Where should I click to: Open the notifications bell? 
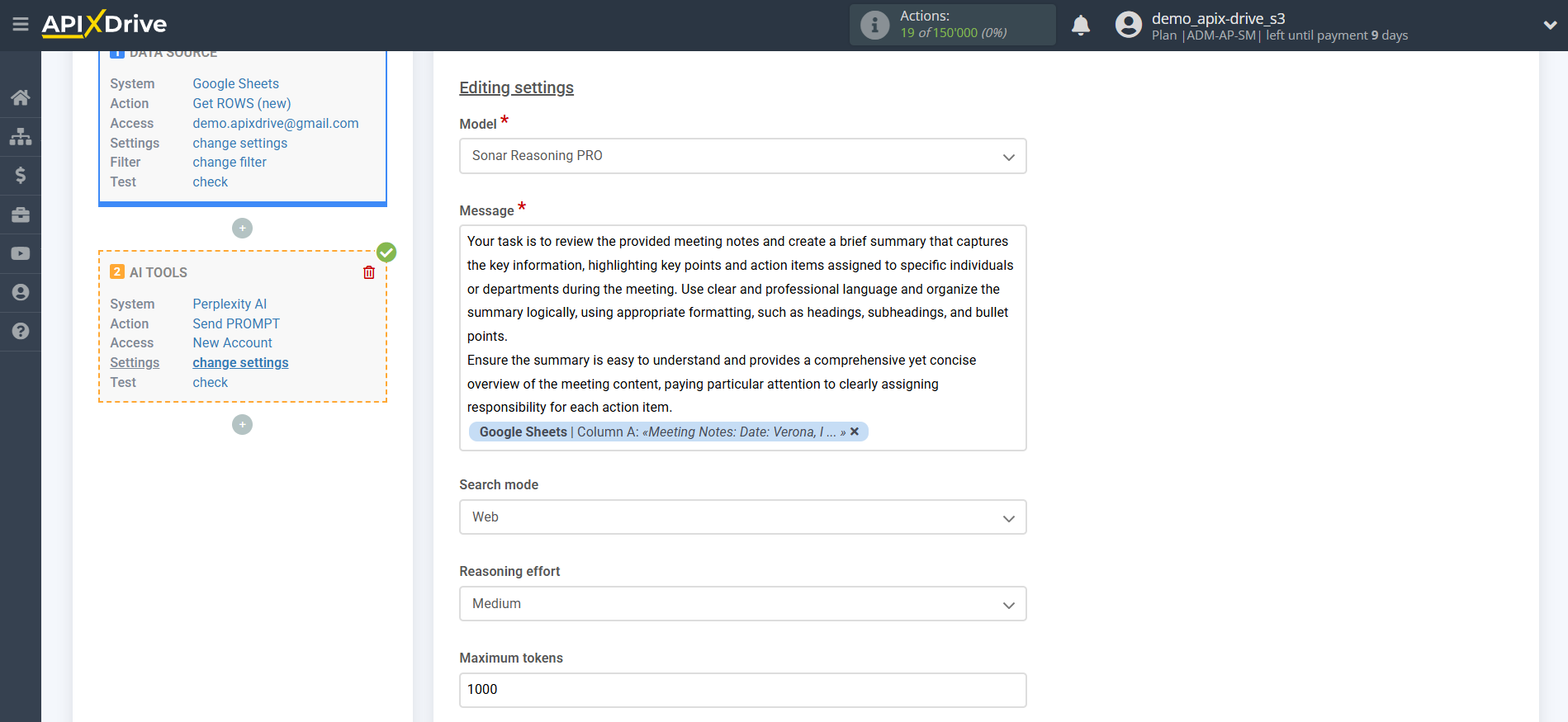click(x=1081, y=26)
